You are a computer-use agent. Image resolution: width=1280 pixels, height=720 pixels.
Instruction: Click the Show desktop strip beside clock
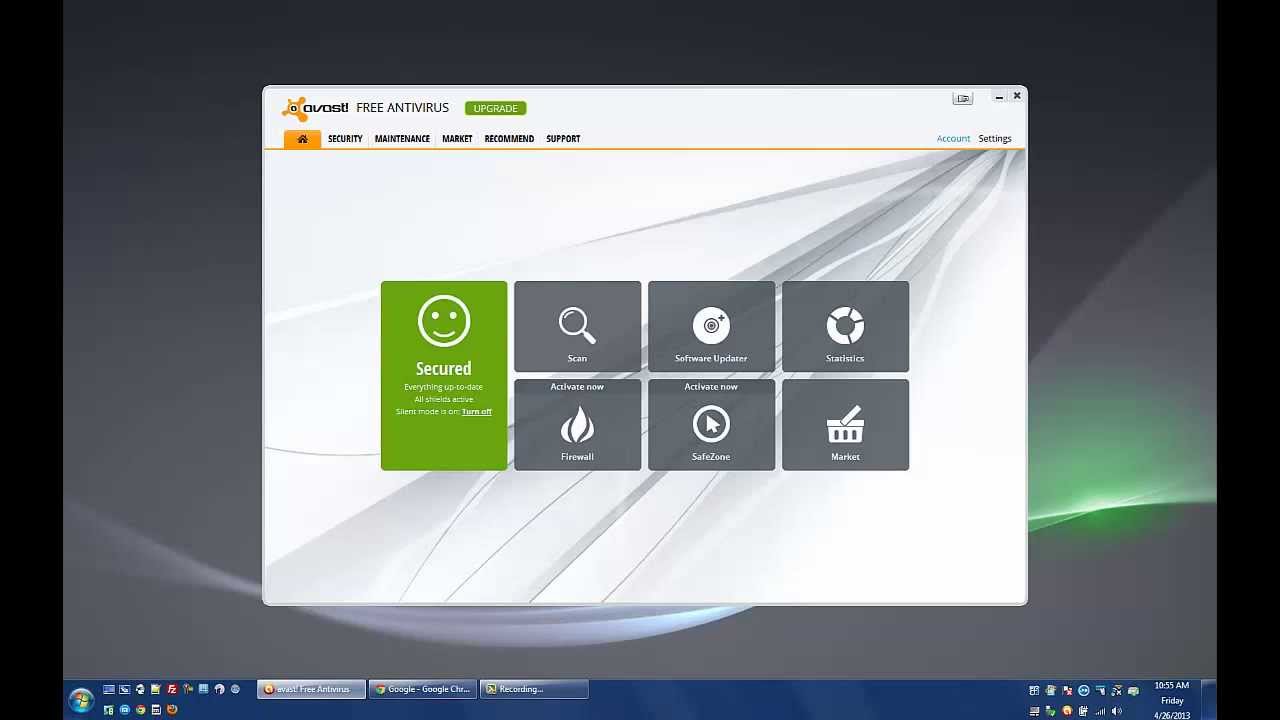(1208, 700)
